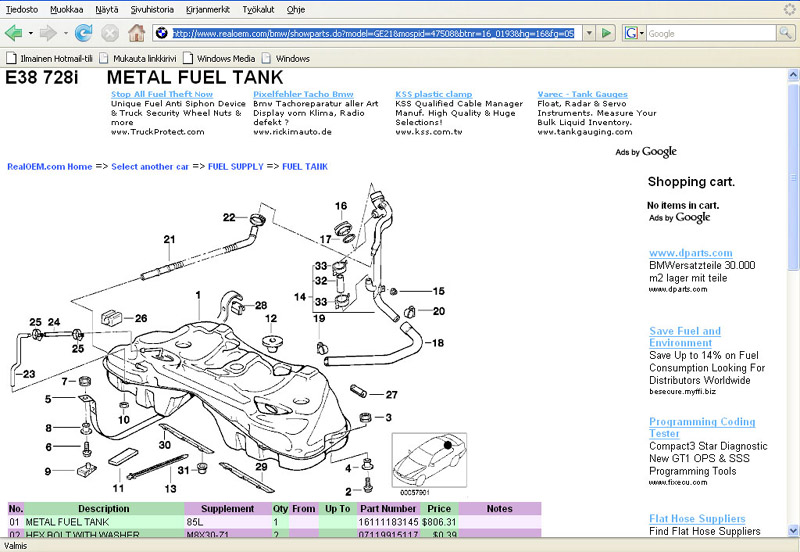Click the car location thumbnail image
This screenshot has height=552, width=800.
pos(428,461)
